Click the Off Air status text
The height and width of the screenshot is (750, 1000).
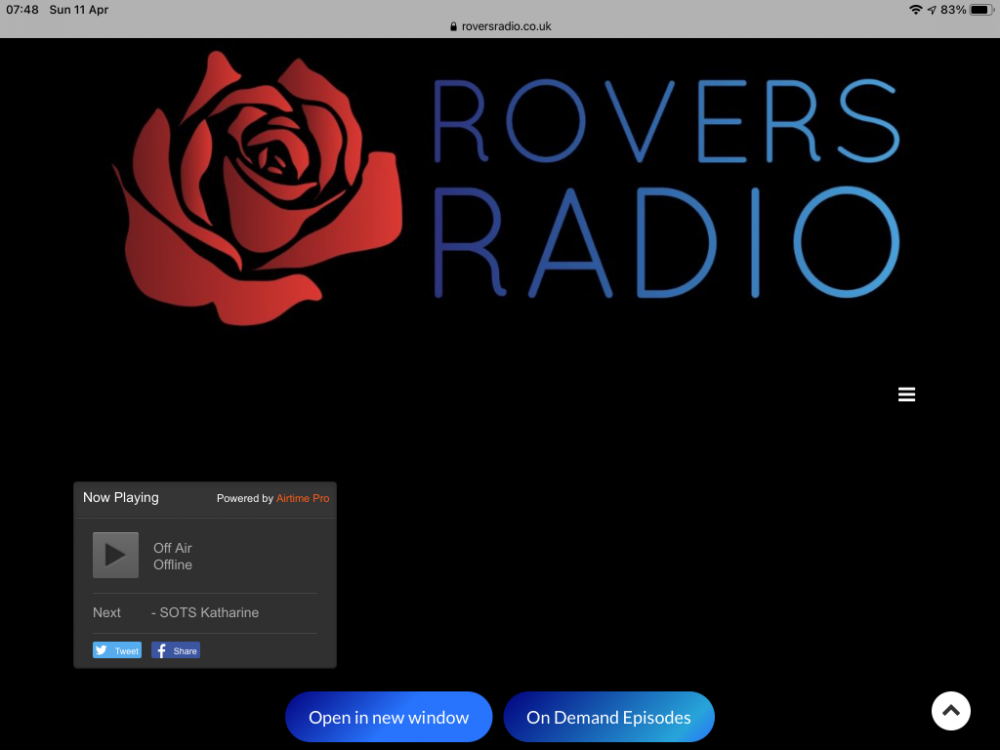[x=172, y=548]
